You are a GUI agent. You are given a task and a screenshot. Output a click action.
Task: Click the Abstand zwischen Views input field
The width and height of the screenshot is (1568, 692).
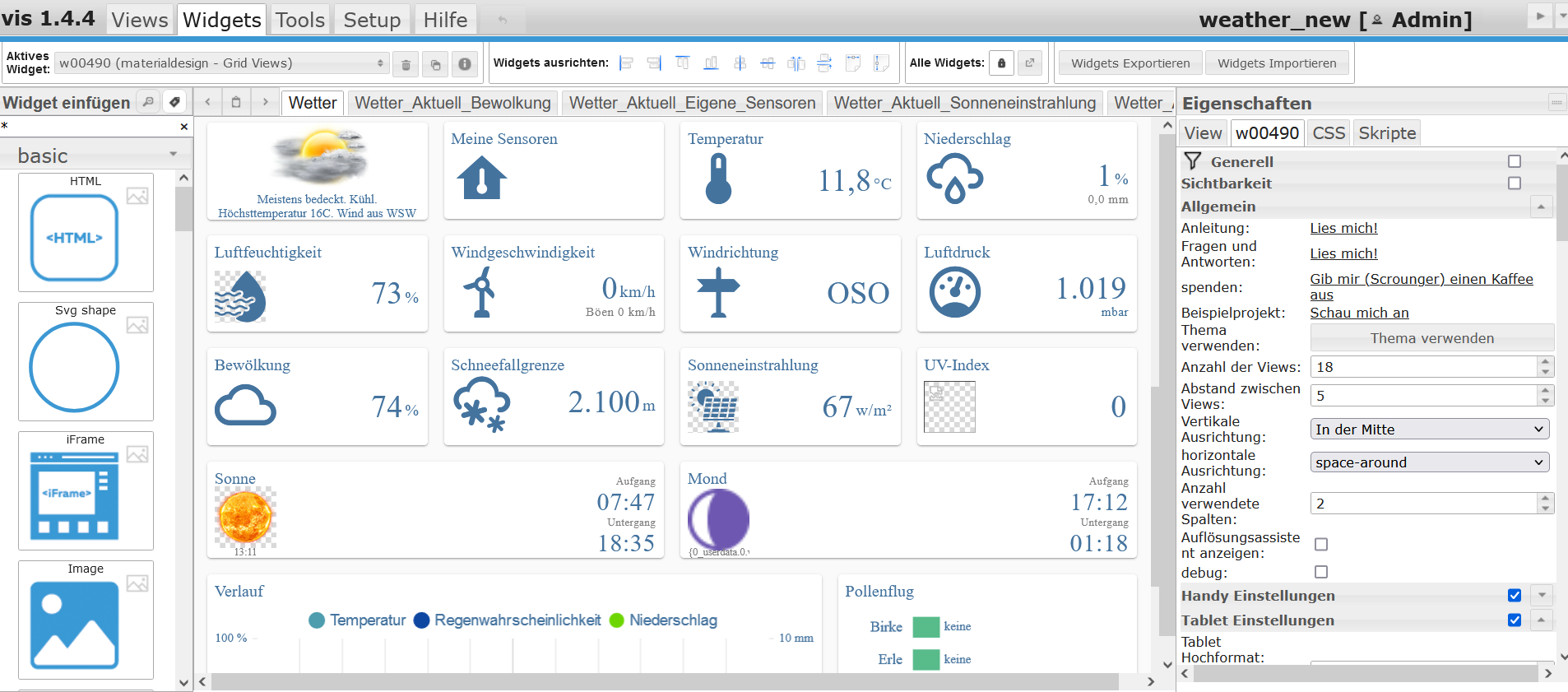click(x=1423, y=396)
